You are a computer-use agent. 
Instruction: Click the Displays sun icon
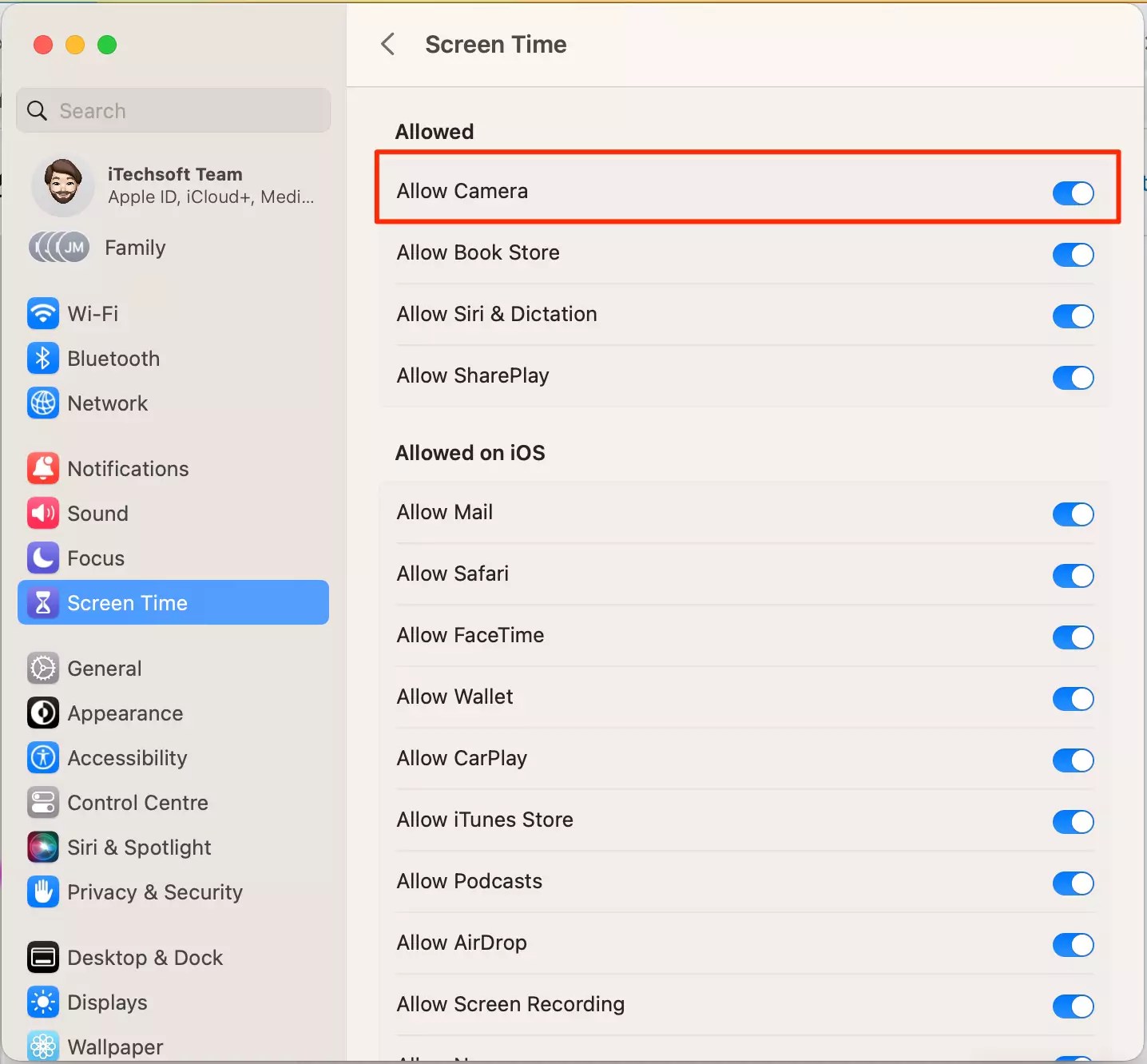pyautogui.click(x=43, y=1002)
